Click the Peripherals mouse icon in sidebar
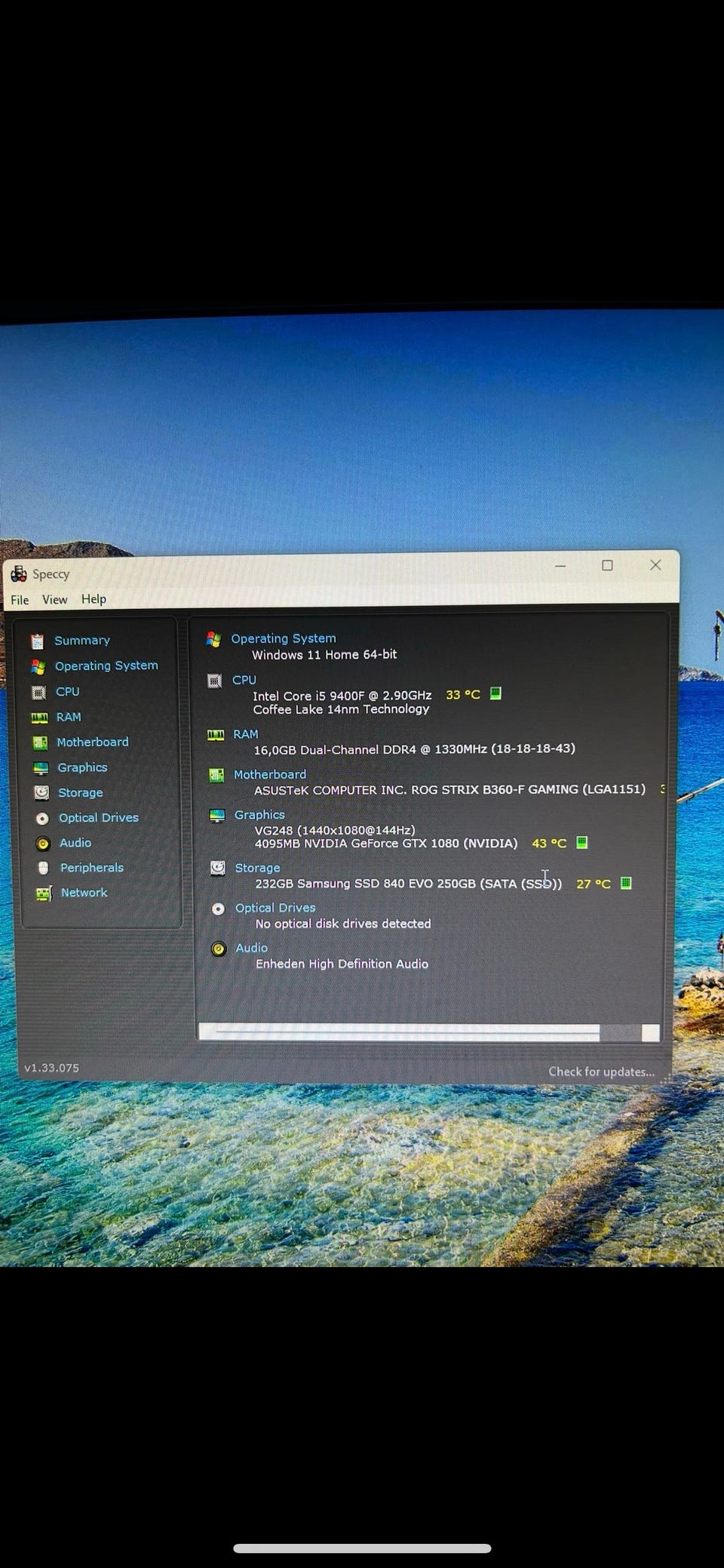 coord(44,869)
